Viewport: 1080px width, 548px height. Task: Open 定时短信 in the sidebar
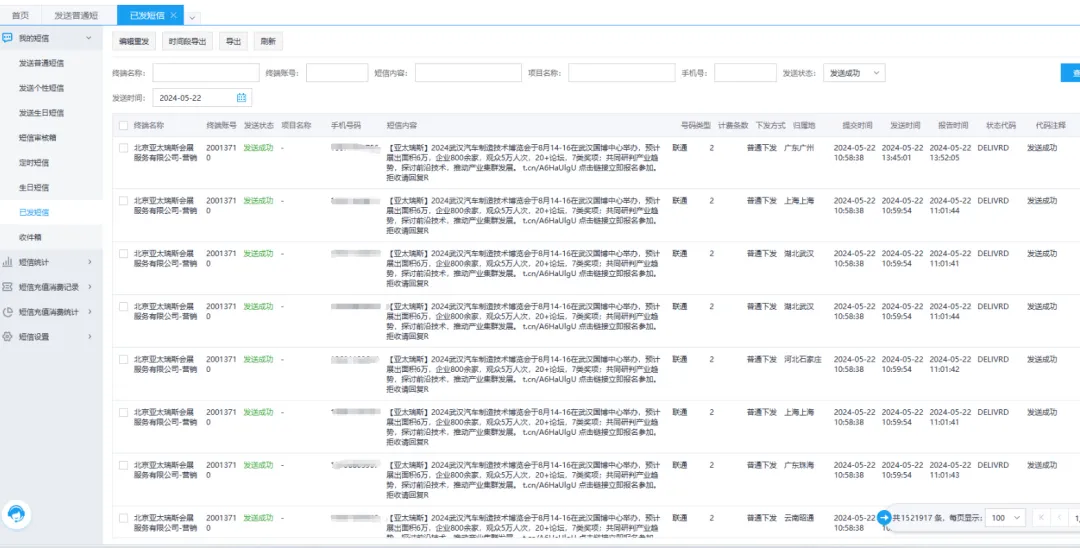point(34,162)
